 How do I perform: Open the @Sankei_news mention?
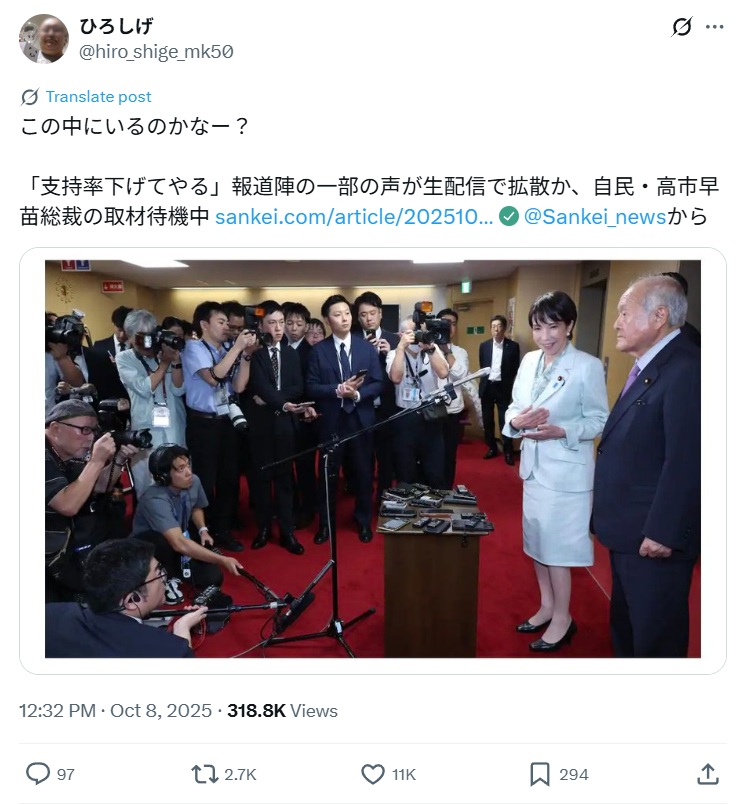595,217
